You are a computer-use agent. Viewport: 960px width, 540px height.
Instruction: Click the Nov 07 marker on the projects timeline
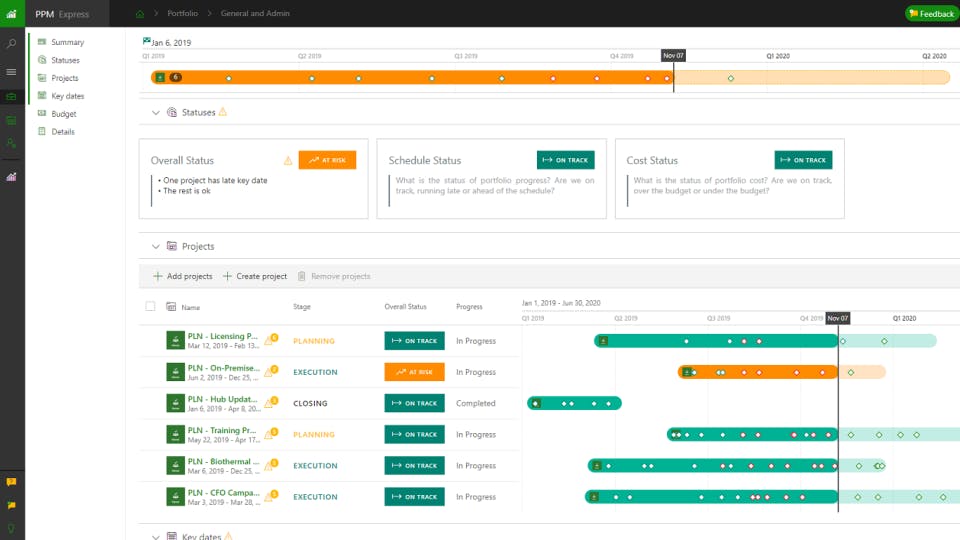[838, 318]
